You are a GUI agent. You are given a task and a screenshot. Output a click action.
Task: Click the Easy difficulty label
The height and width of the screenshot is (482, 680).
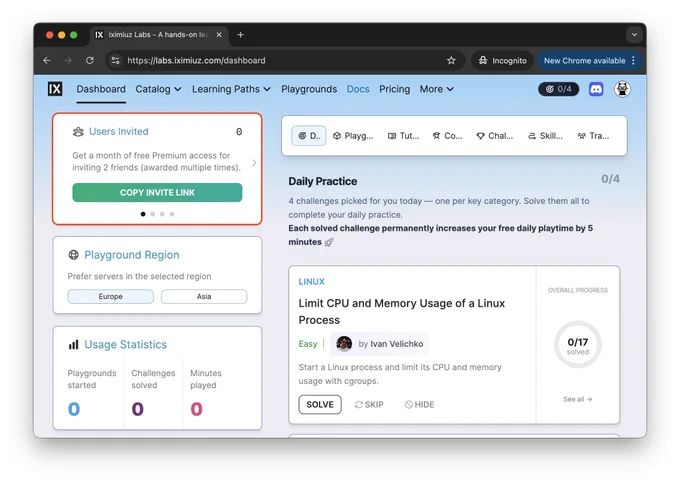tap(308, 344)
